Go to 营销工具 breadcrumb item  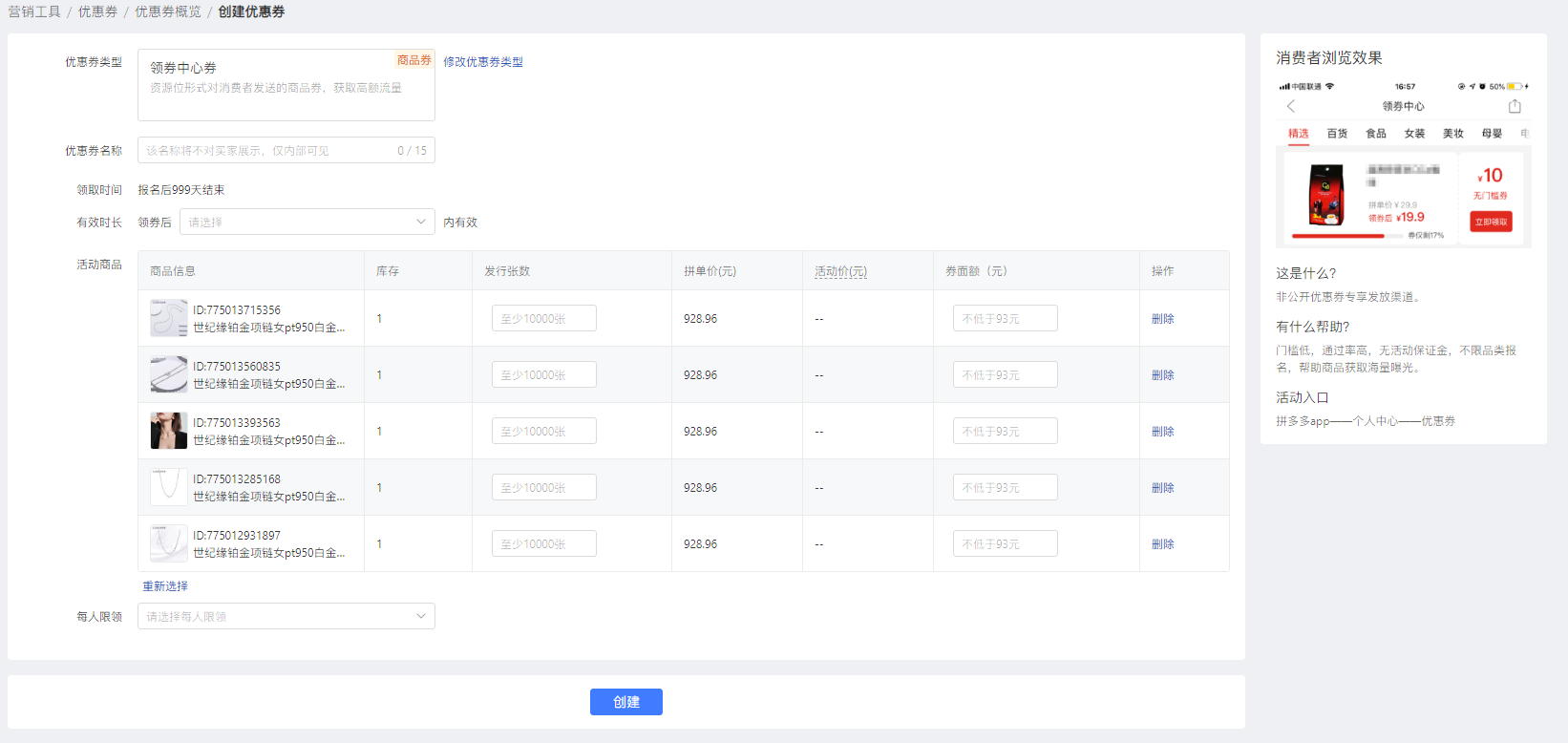click(x=34, y=11)
